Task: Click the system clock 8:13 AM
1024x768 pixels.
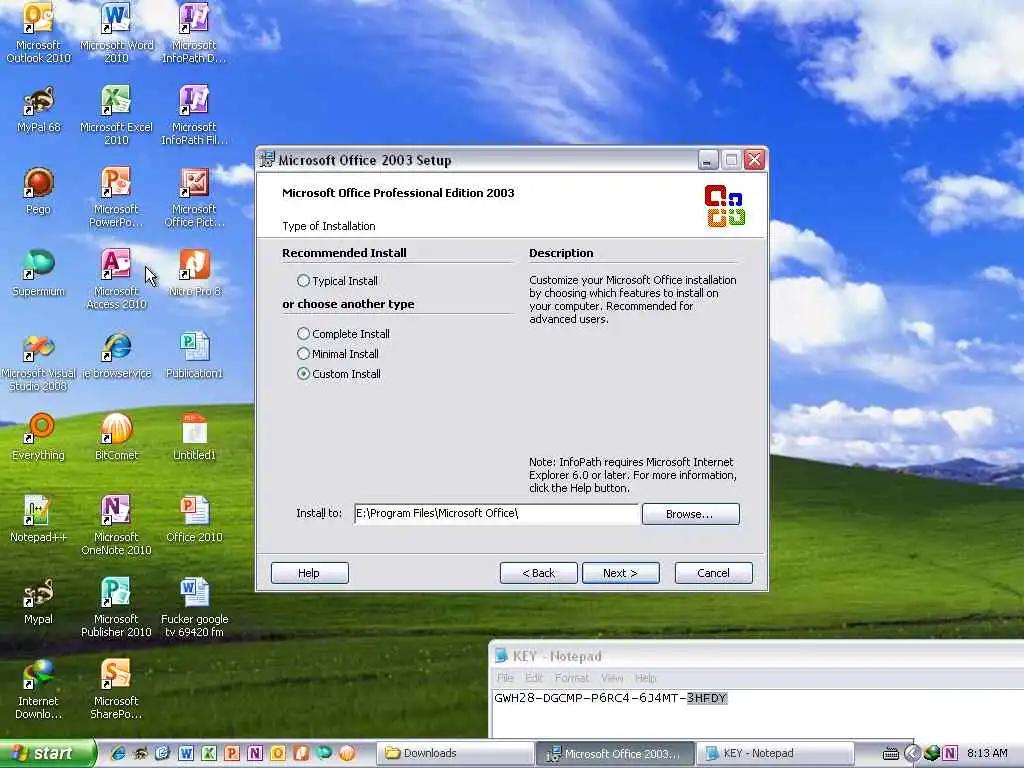Action: click(x=987, y=753)
